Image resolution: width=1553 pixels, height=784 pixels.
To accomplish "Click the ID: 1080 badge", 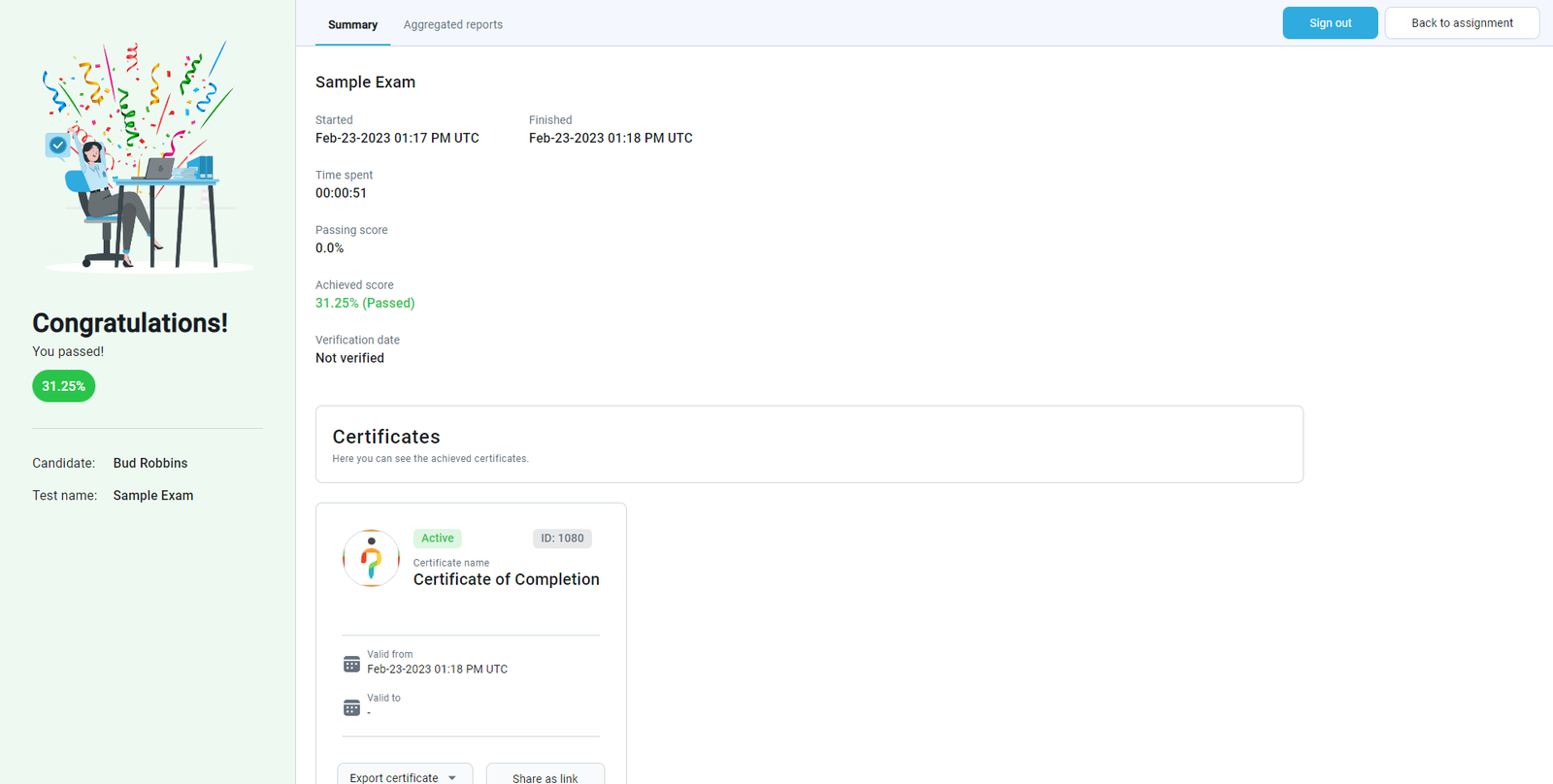I will click(562, 539).
